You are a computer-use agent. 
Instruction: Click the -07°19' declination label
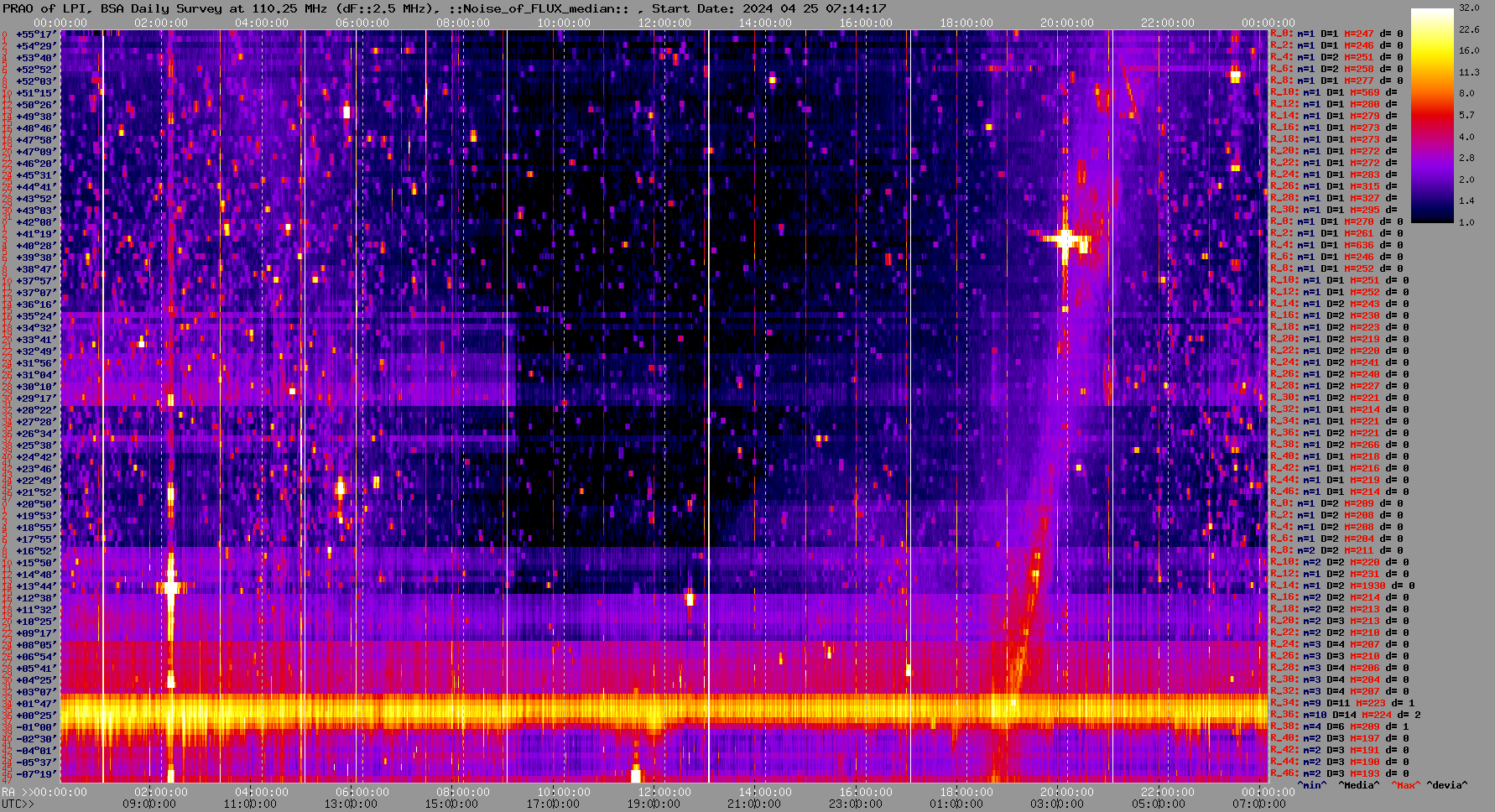point(36,773)
